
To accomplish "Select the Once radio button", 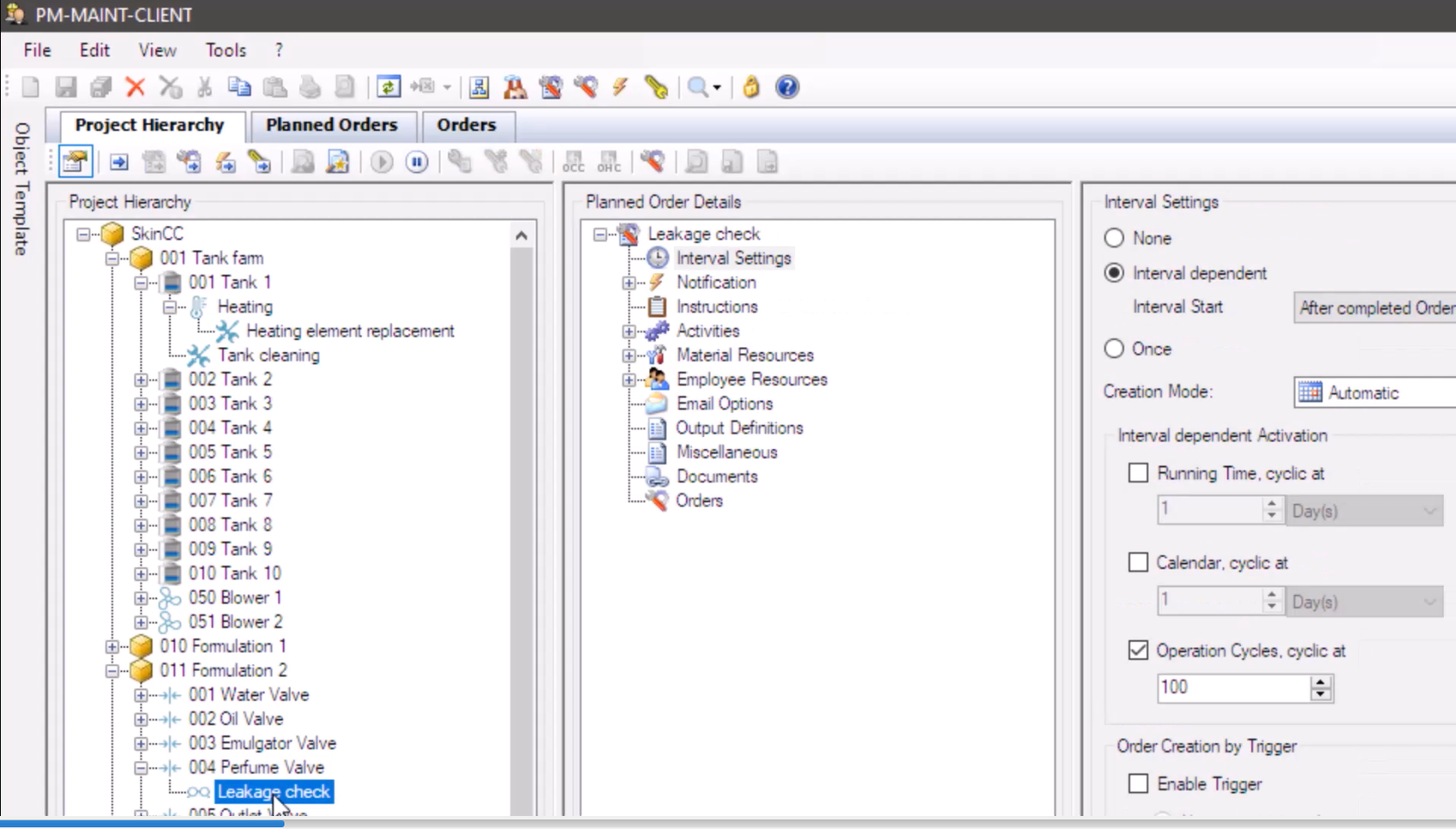I will [1114, 349].
